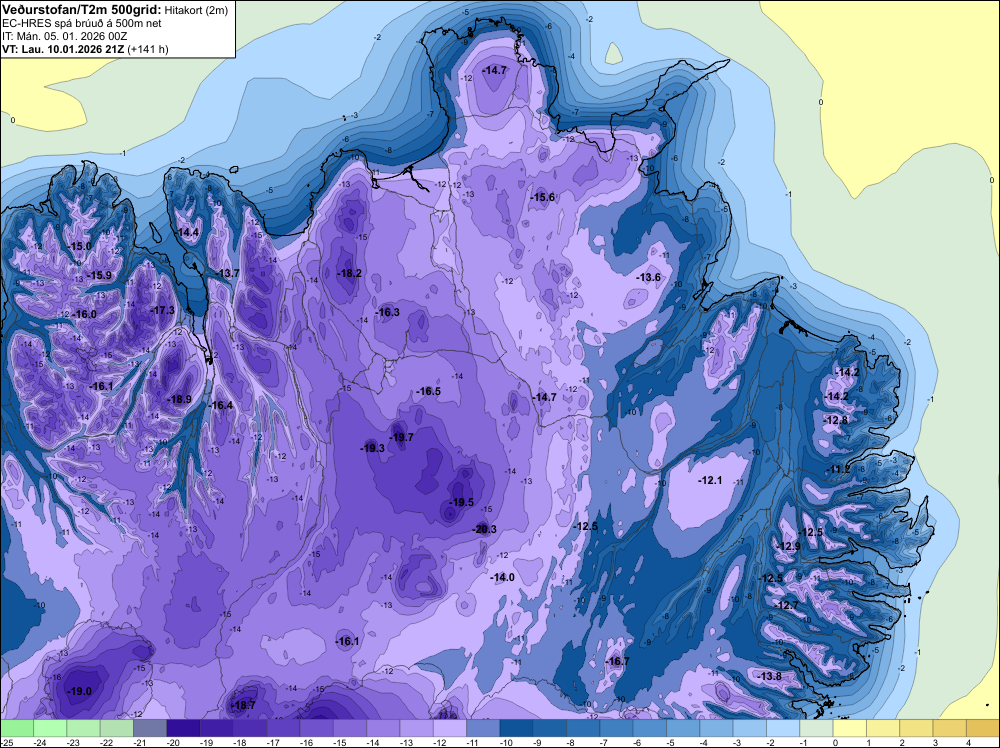
Task: Click the -15.9 temperature label
Action: click(99, 275)
